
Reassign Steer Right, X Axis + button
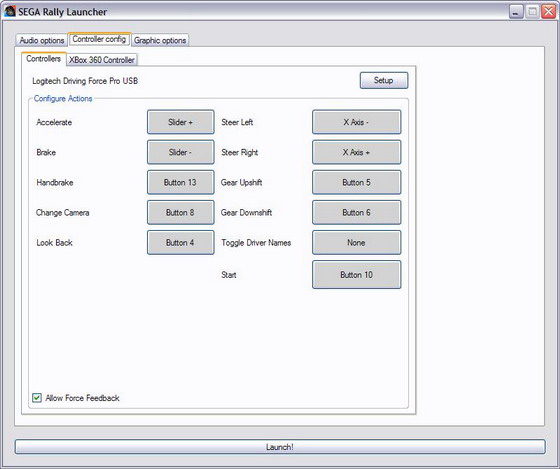[x=356, y=152]
